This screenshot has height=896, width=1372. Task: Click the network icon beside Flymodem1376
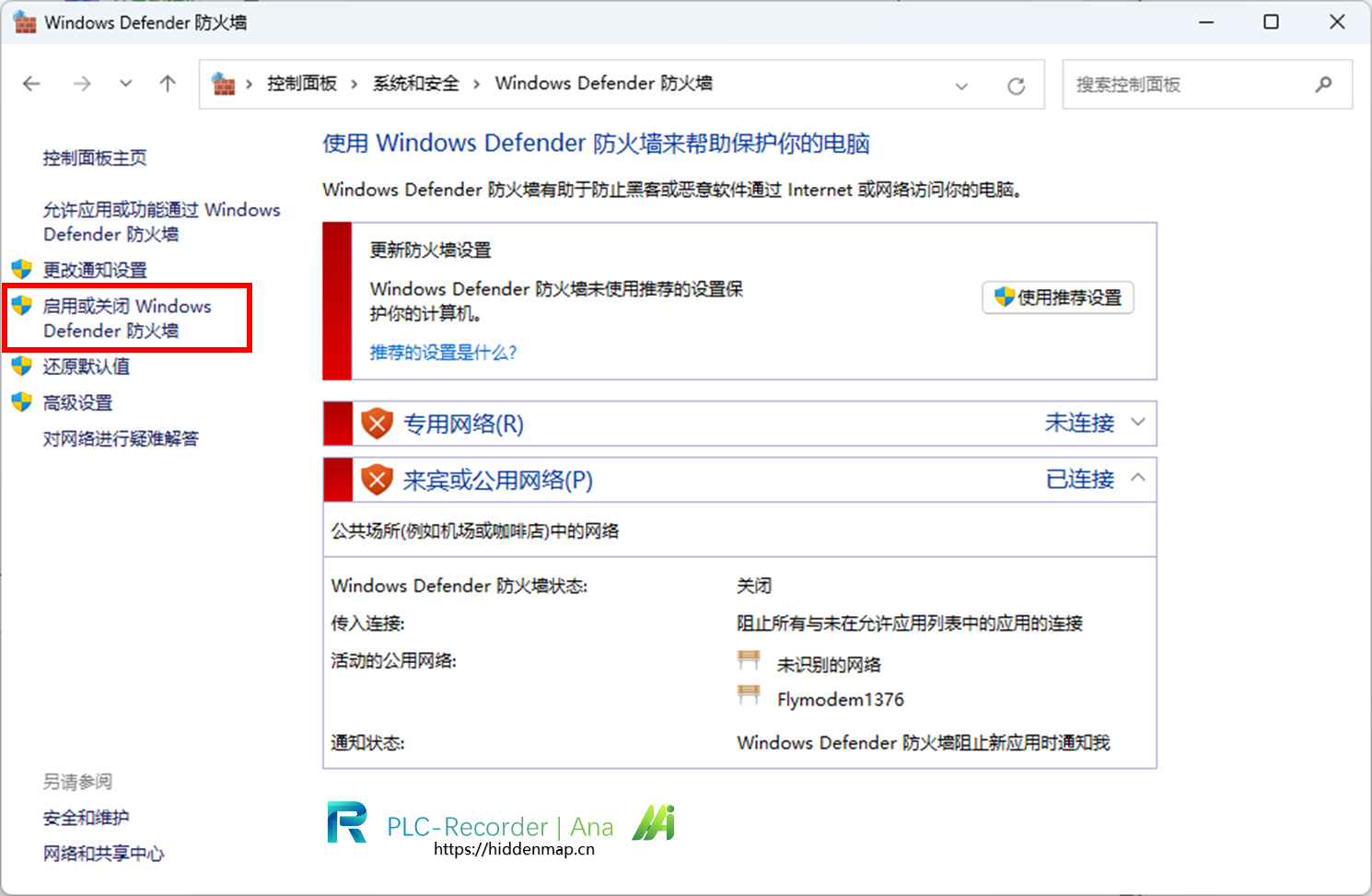[749, 695]
